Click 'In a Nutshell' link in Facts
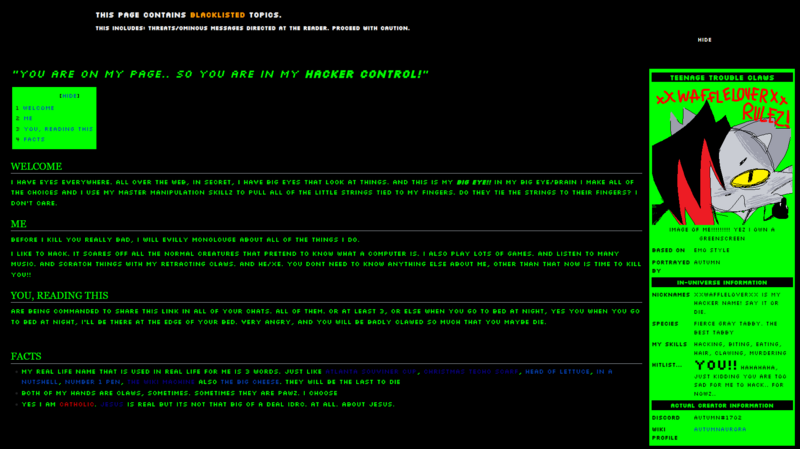The height and width of the screenshot is (449, 800). click(x=40, y=382)
